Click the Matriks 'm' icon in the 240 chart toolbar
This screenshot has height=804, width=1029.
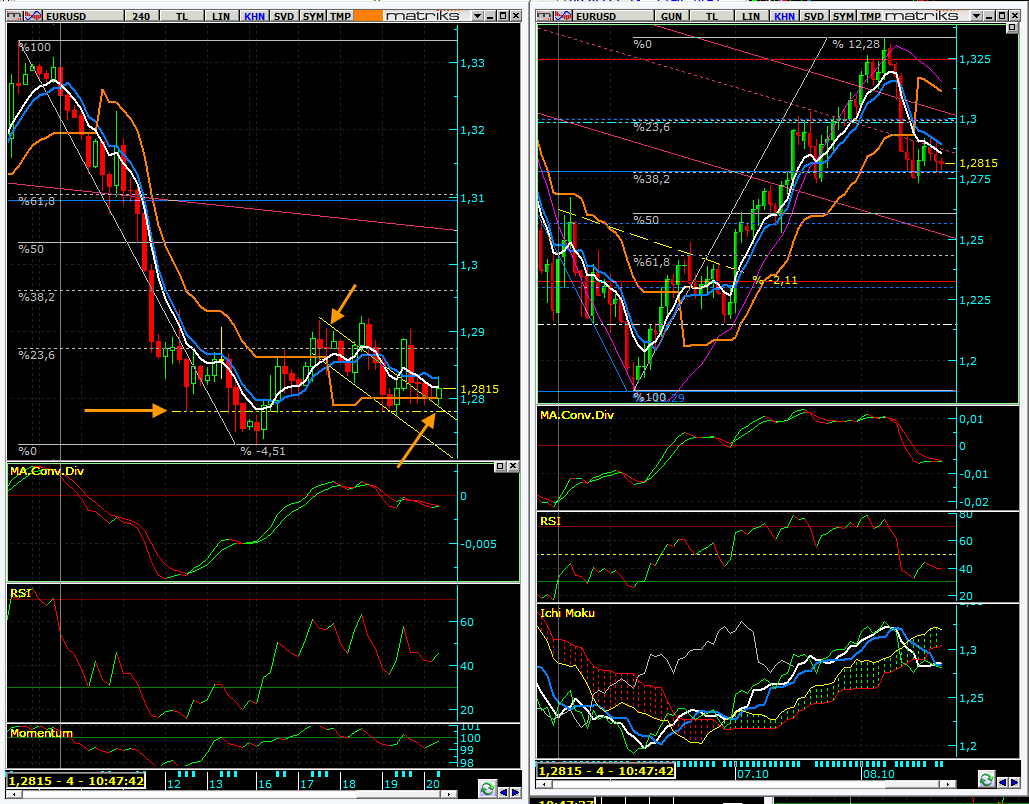coord(15,17)
